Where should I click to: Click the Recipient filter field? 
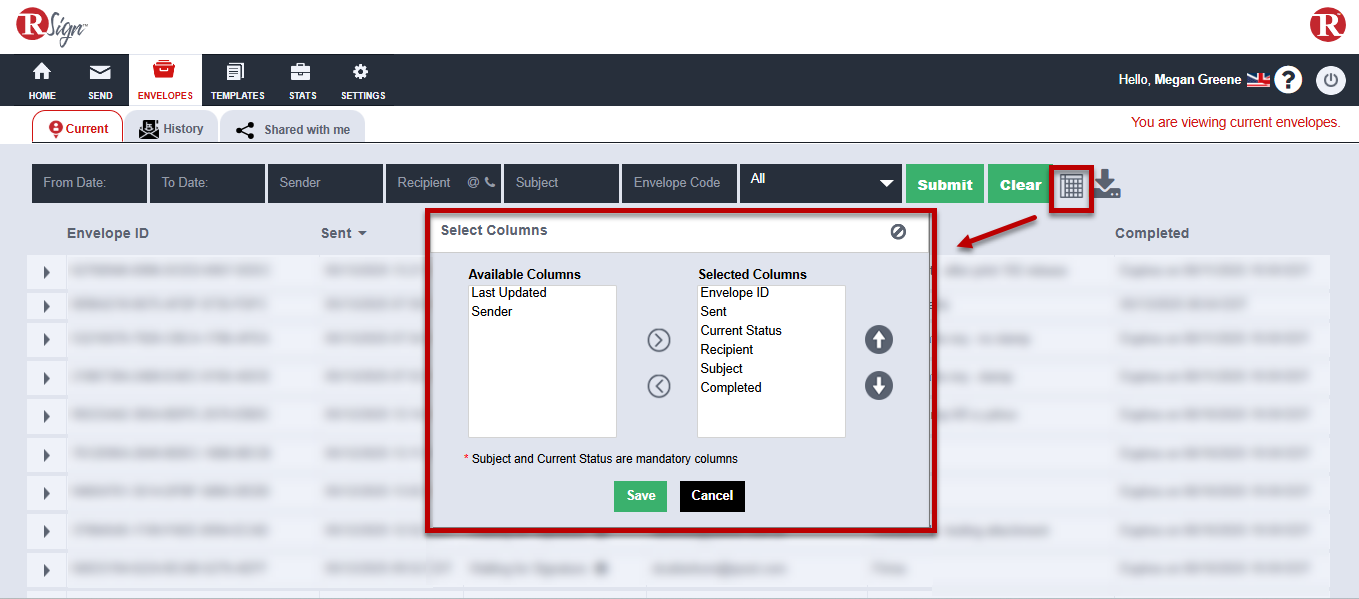pyautogui.click(x=443, y=183)
